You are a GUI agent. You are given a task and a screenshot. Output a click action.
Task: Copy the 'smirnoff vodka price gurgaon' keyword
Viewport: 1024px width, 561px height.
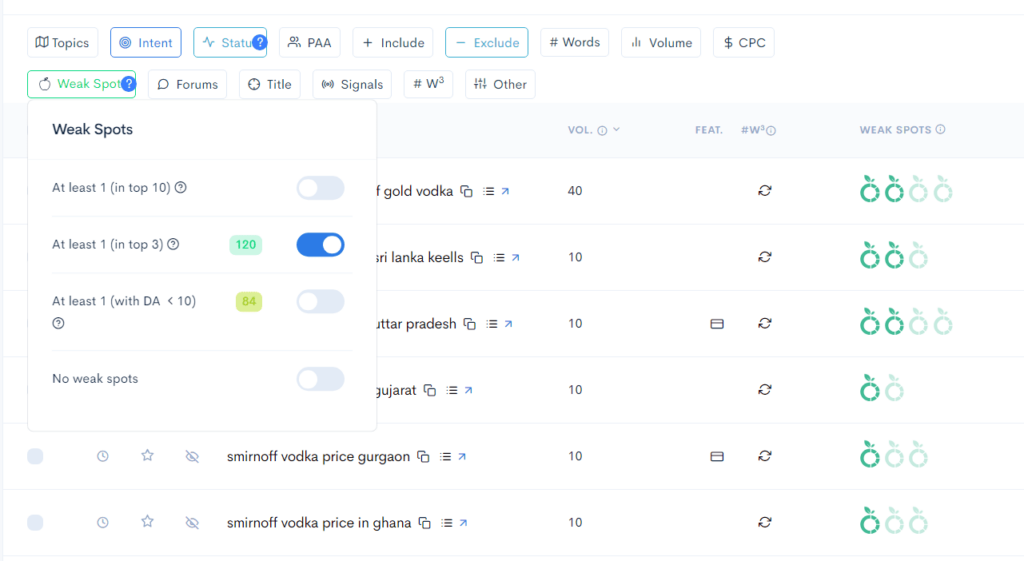tap(423, 457)
